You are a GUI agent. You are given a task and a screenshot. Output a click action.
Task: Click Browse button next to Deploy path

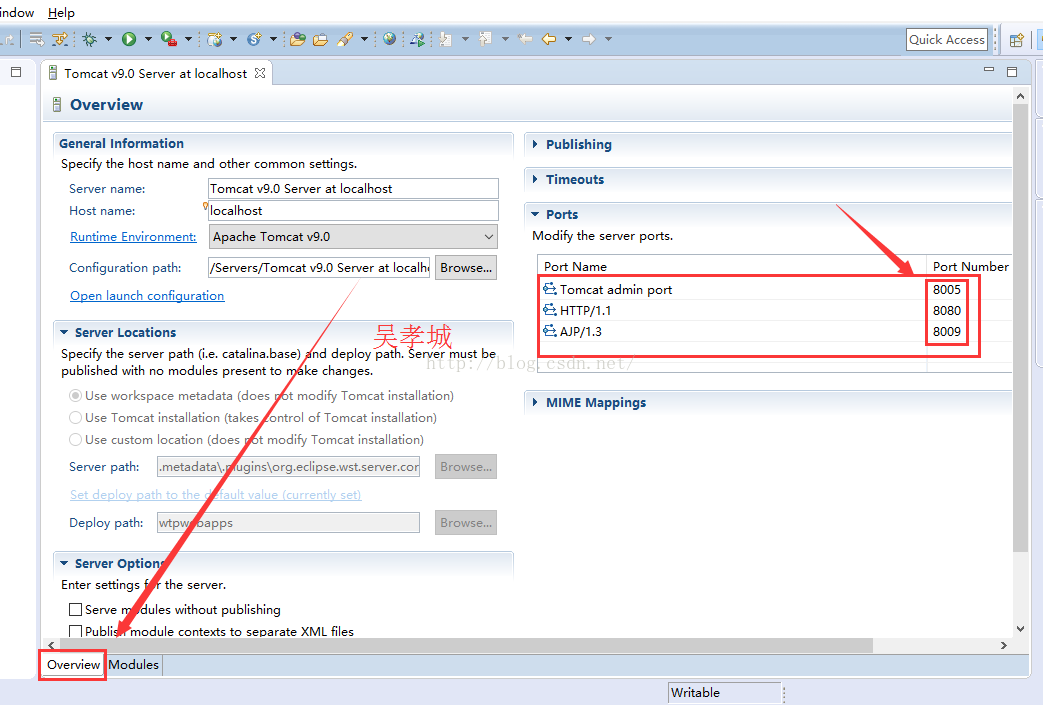[466, 523]
